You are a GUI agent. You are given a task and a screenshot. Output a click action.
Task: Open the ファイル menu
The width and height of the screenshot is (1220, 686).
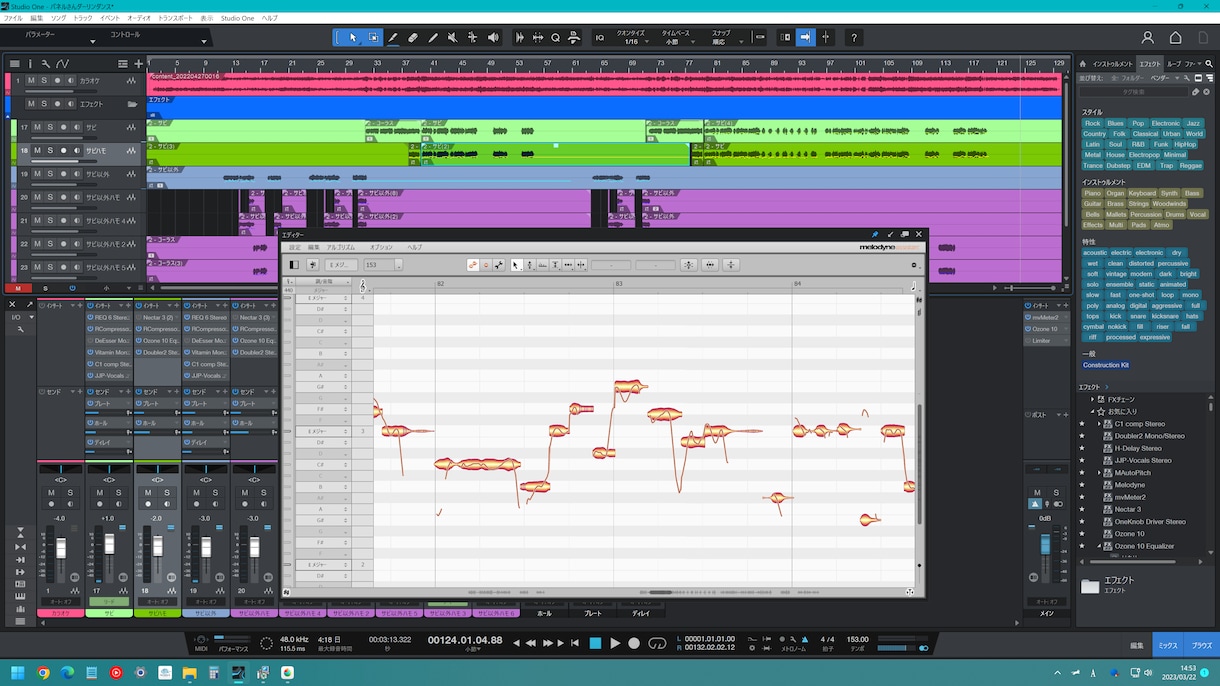click(x=13, y=19)
